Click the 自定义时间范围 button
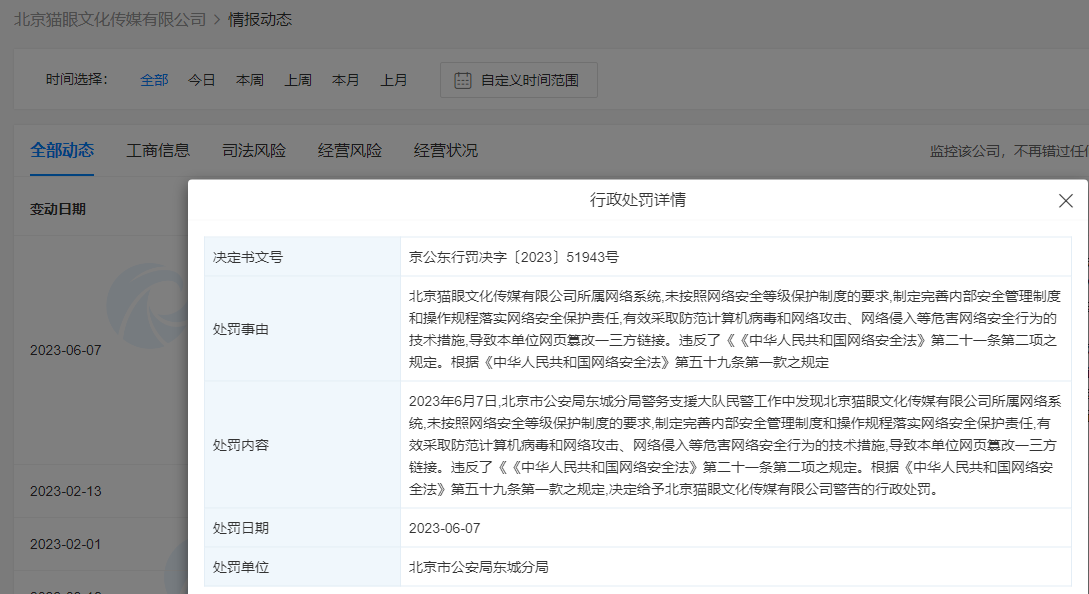Image resolution: width=1089 pixels, height=594 pixels. tap(519, 81)
